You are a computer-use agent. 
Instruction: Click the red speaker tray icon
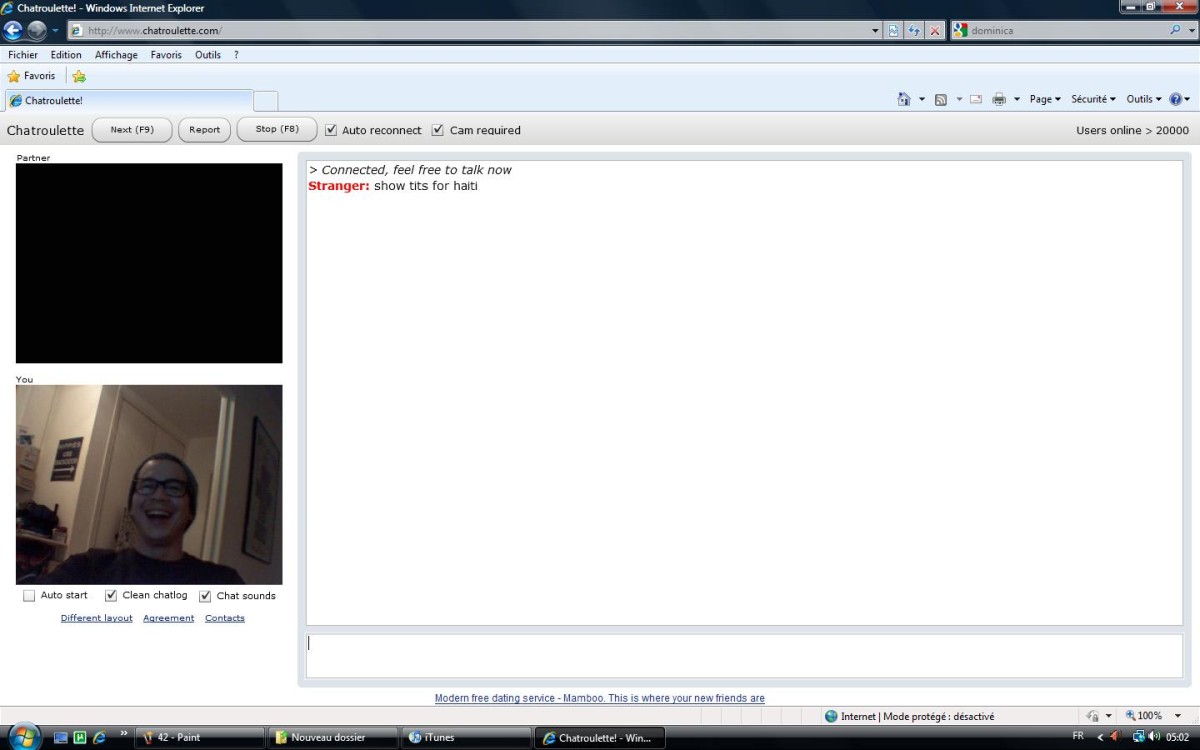pos(1115,737)
